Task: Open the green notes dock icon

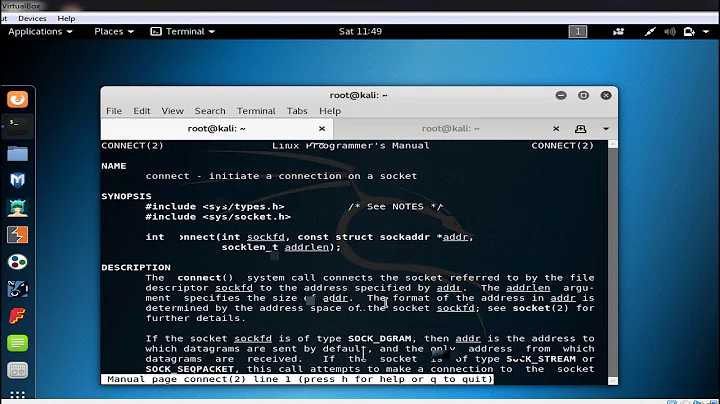Action: [x=17, y=343]
